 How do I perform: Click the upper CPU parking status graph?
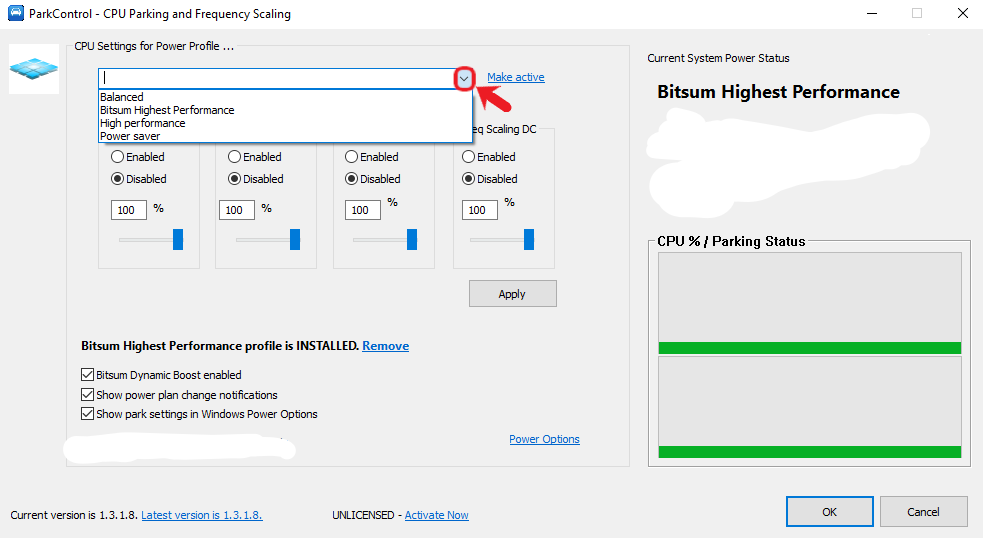[x=809, y=303]
